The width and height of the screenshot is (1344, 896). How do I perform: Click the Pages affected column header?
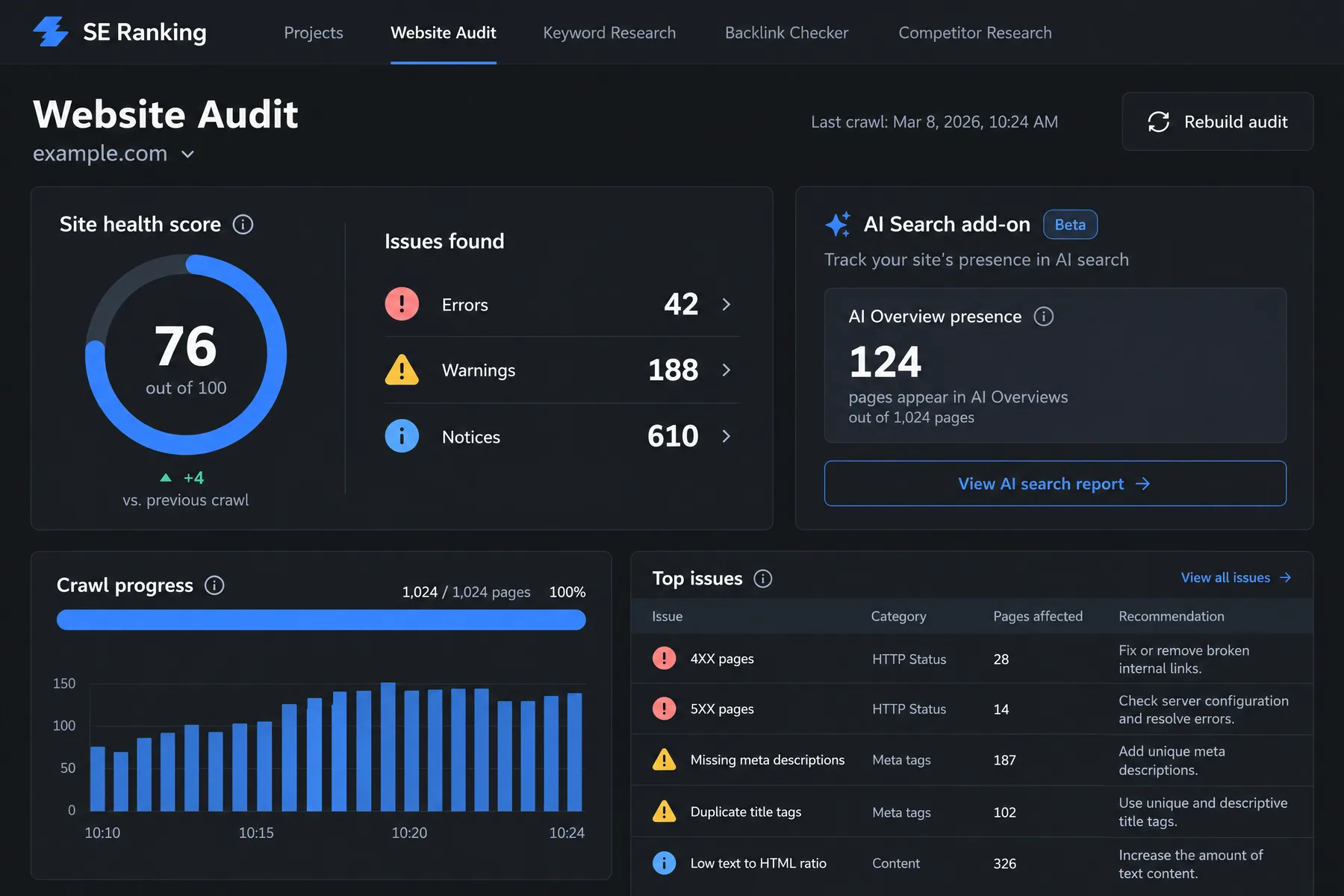tap(1038, 616)
